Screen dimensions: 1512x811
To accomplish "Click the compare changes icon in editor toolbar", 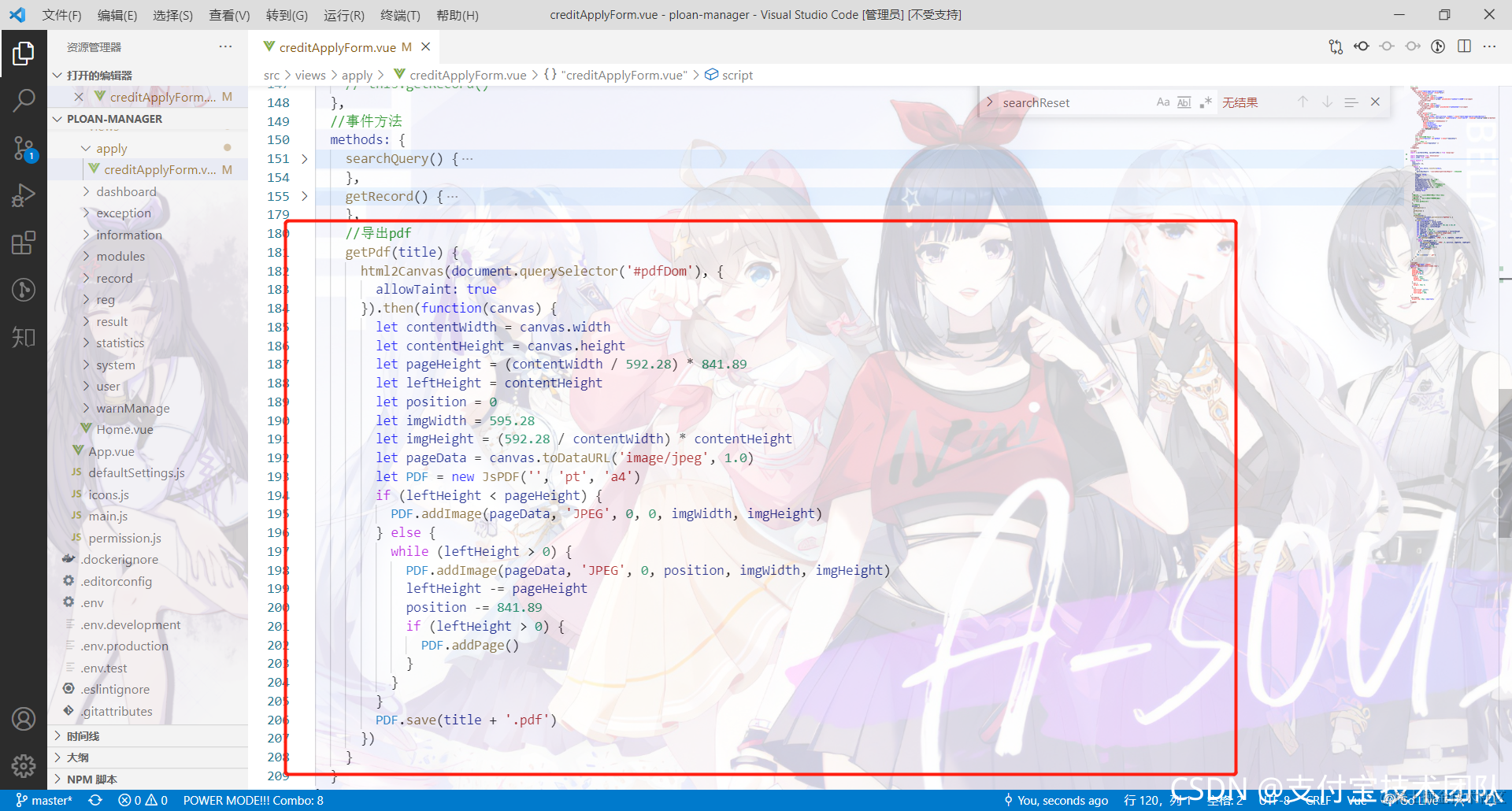I will (x=1336, y=46).
